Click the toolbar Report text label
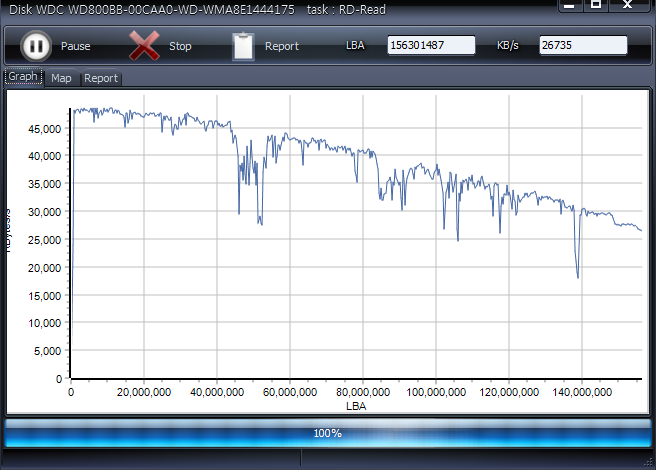This screenshot has height=470, width=656. point(282,46)
